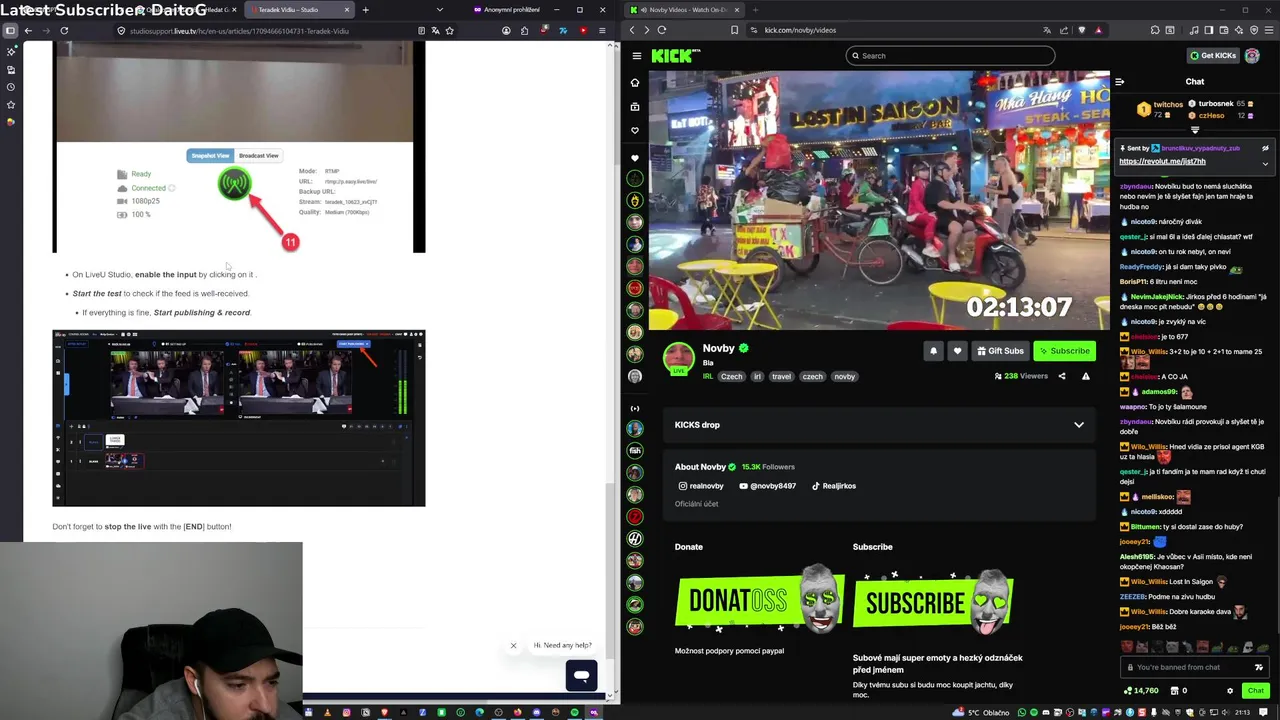Screen dimensions: 1280x720
Task: Click the Kick search field
Action: 950,56
